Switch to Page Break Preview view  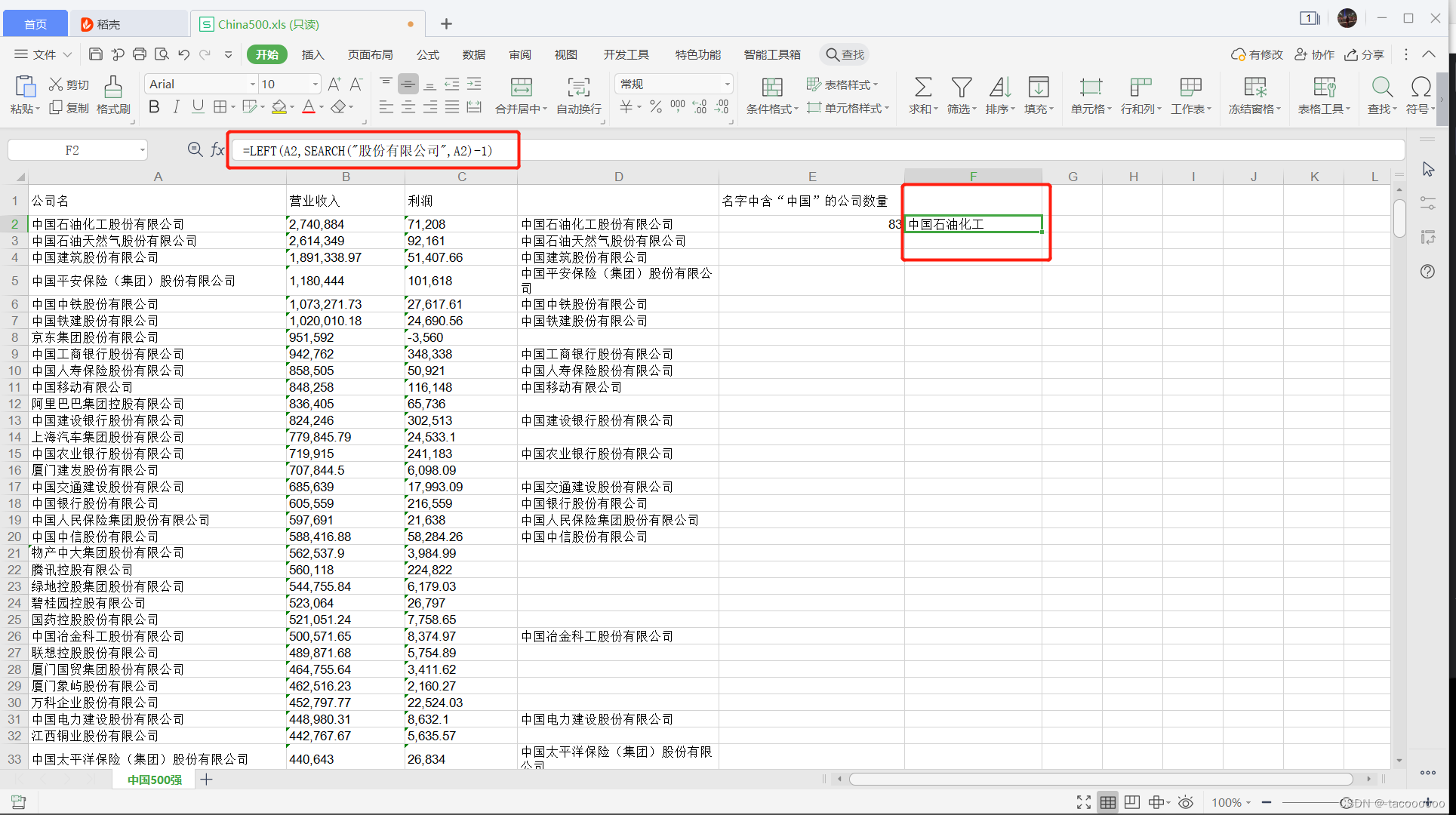(1131, 802)
